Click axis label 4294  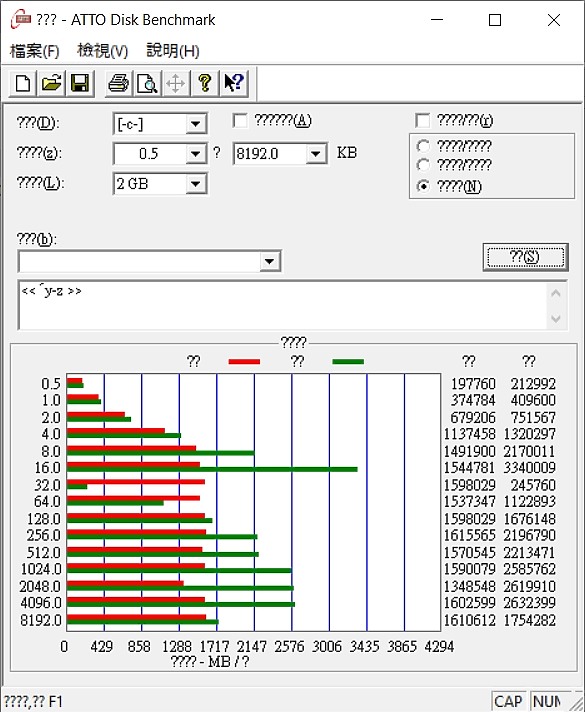tap(439, 646)
